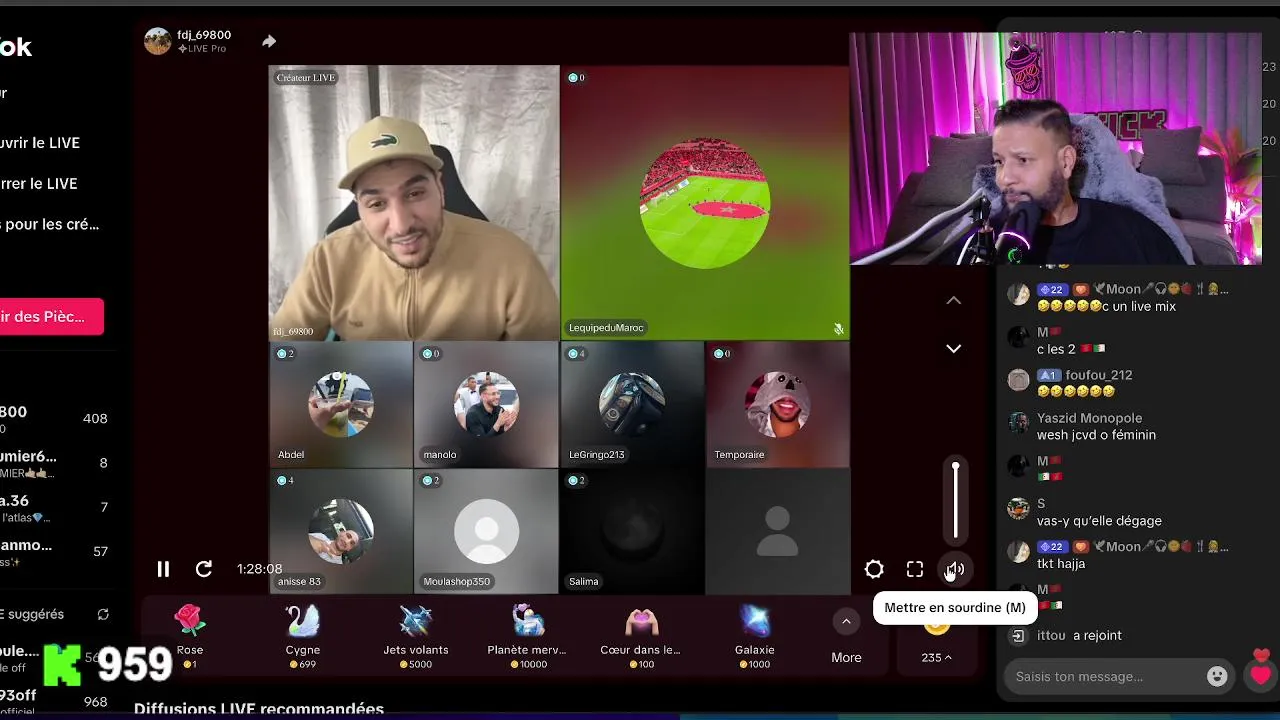Click foufou_212 username in chat
The width and height of the screenshot is (1280, 720).
point(1098,375)
